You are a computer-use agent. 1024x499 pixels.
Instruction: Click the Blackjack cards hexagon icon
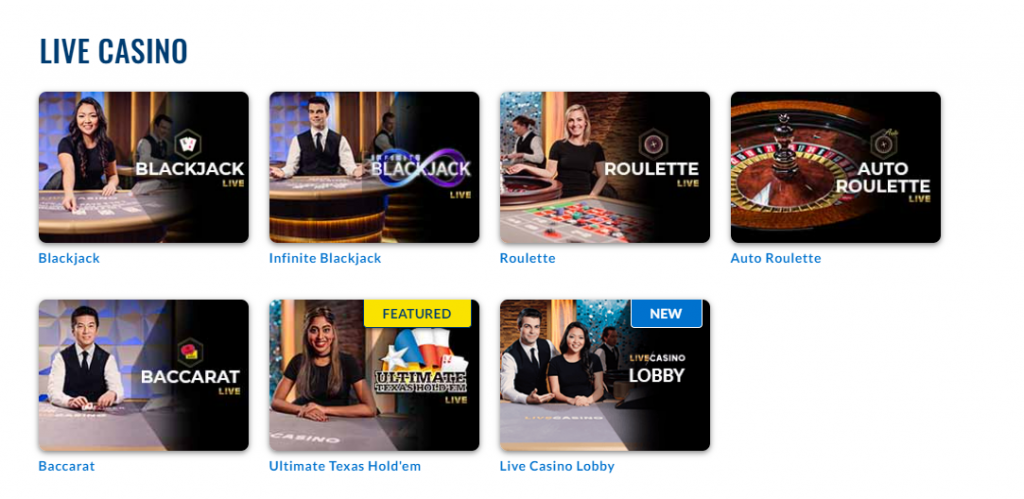click(x=187, y=144)
